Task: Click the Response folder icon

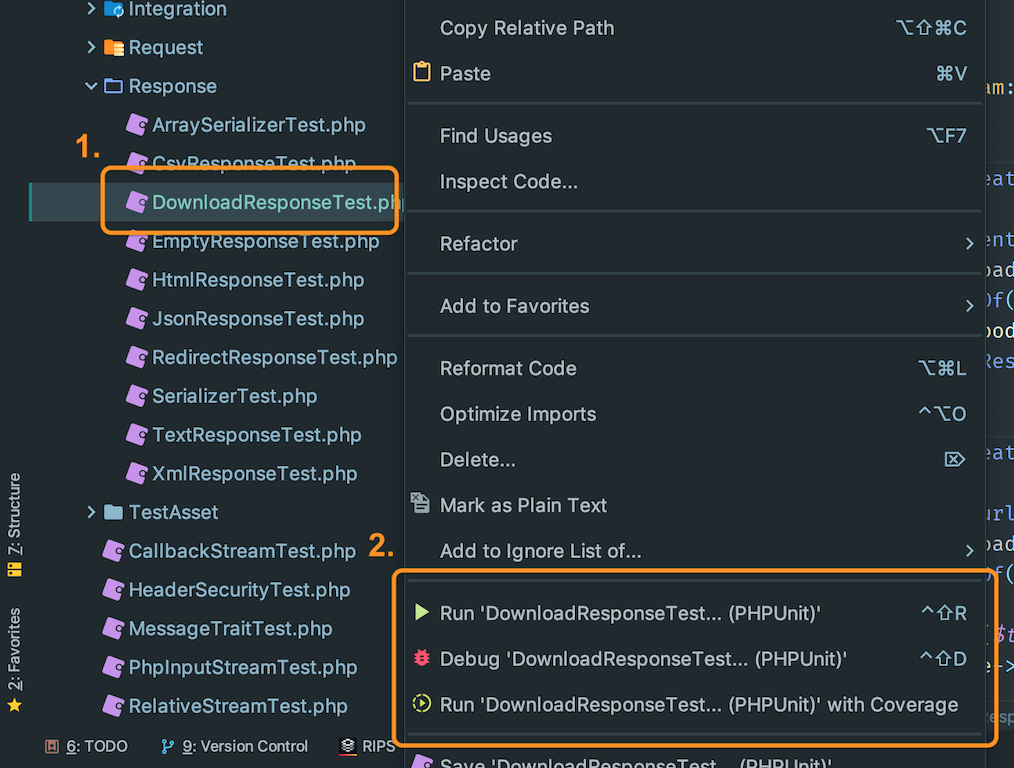Action: pos(113,86)
